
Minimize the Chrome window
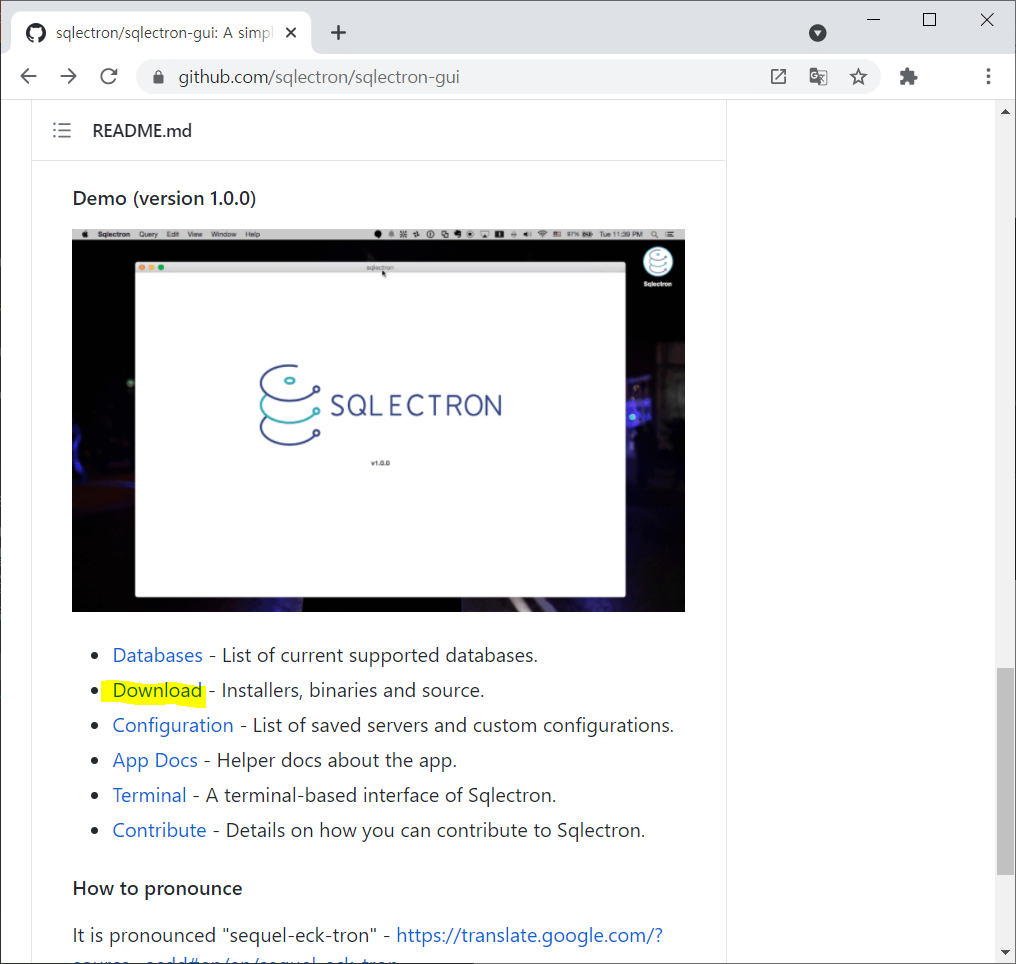873,19
